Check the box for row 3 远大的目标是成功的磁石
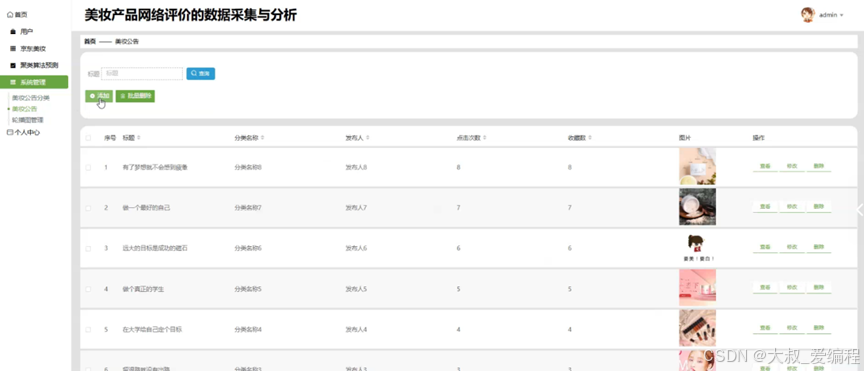864x371 pixels. (x=88, y=249)
